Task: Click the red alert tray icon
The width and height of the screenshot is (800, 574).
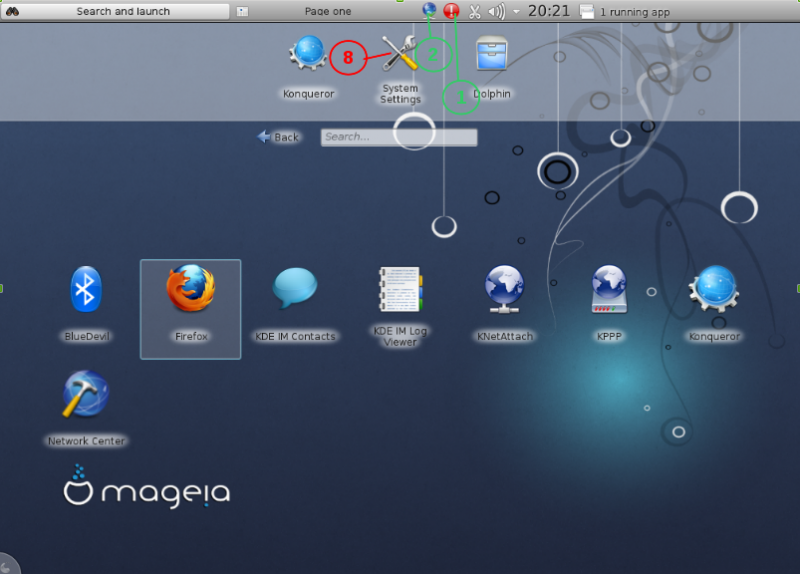Action: tap(451, 11)
